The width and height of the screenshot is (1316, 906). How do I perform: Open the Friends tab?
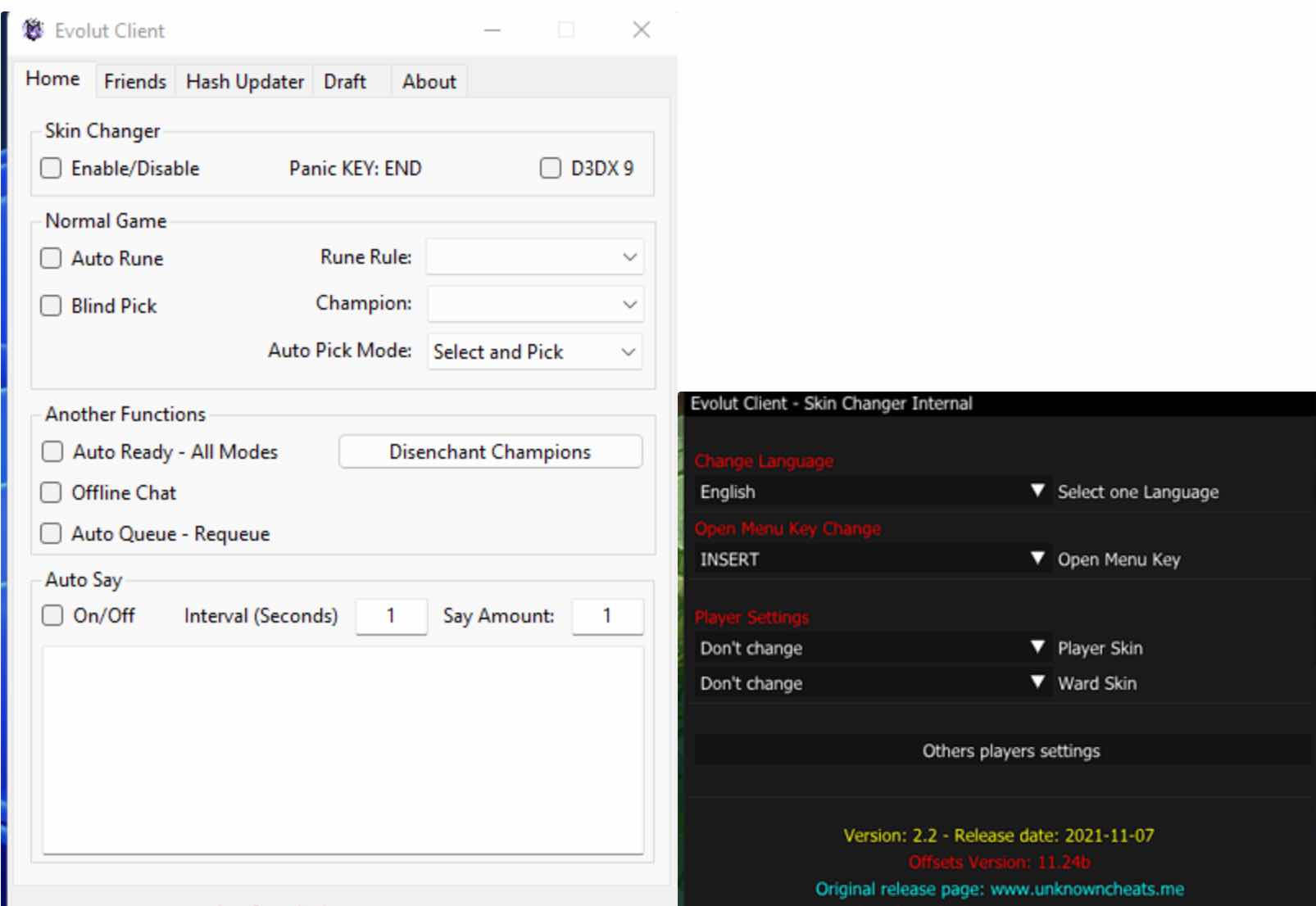pos(135,82)
